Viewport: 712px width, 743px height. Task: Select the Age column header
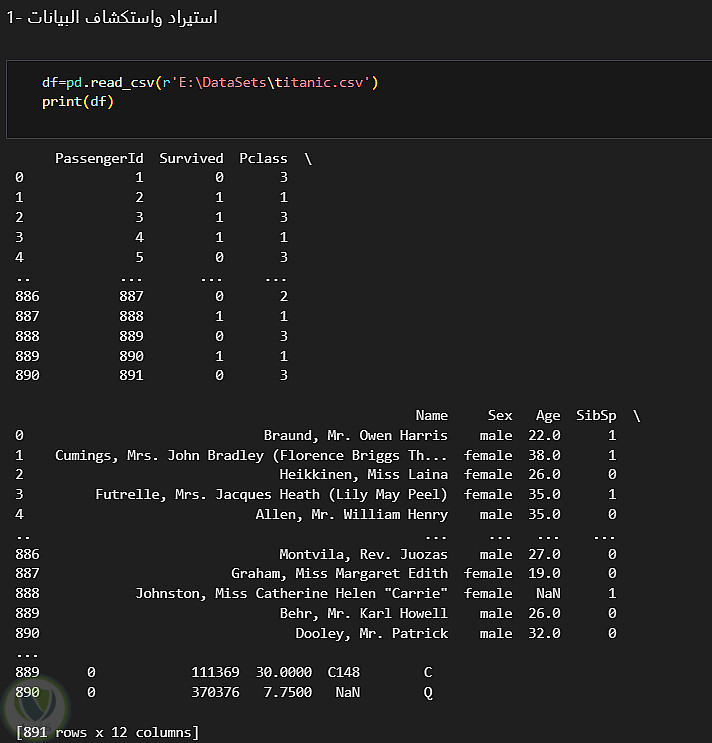[548, 415]
